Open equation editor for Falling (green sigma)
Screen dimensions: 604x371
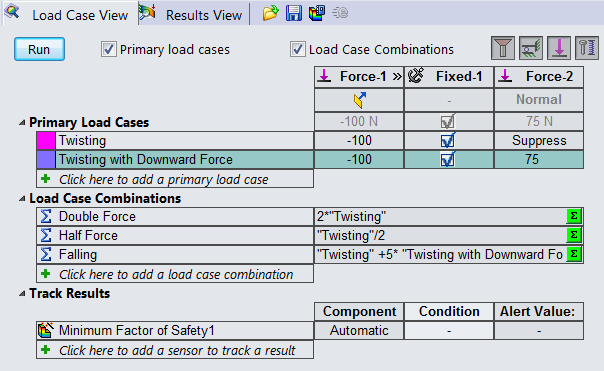[574, 254]
